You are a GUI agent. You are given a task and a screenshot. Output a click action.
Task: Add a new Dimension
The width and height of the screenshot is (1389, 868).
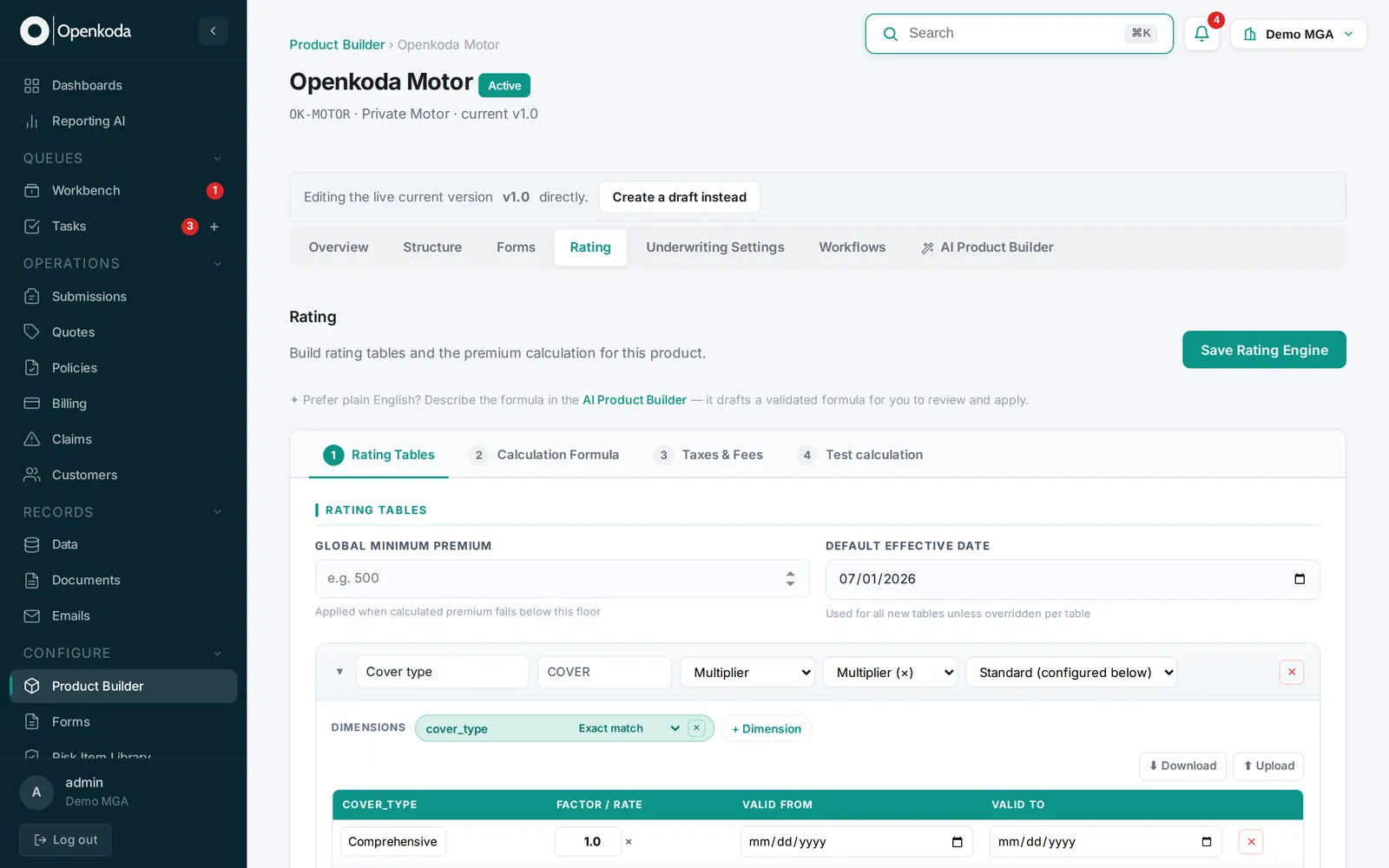[766, 728]
